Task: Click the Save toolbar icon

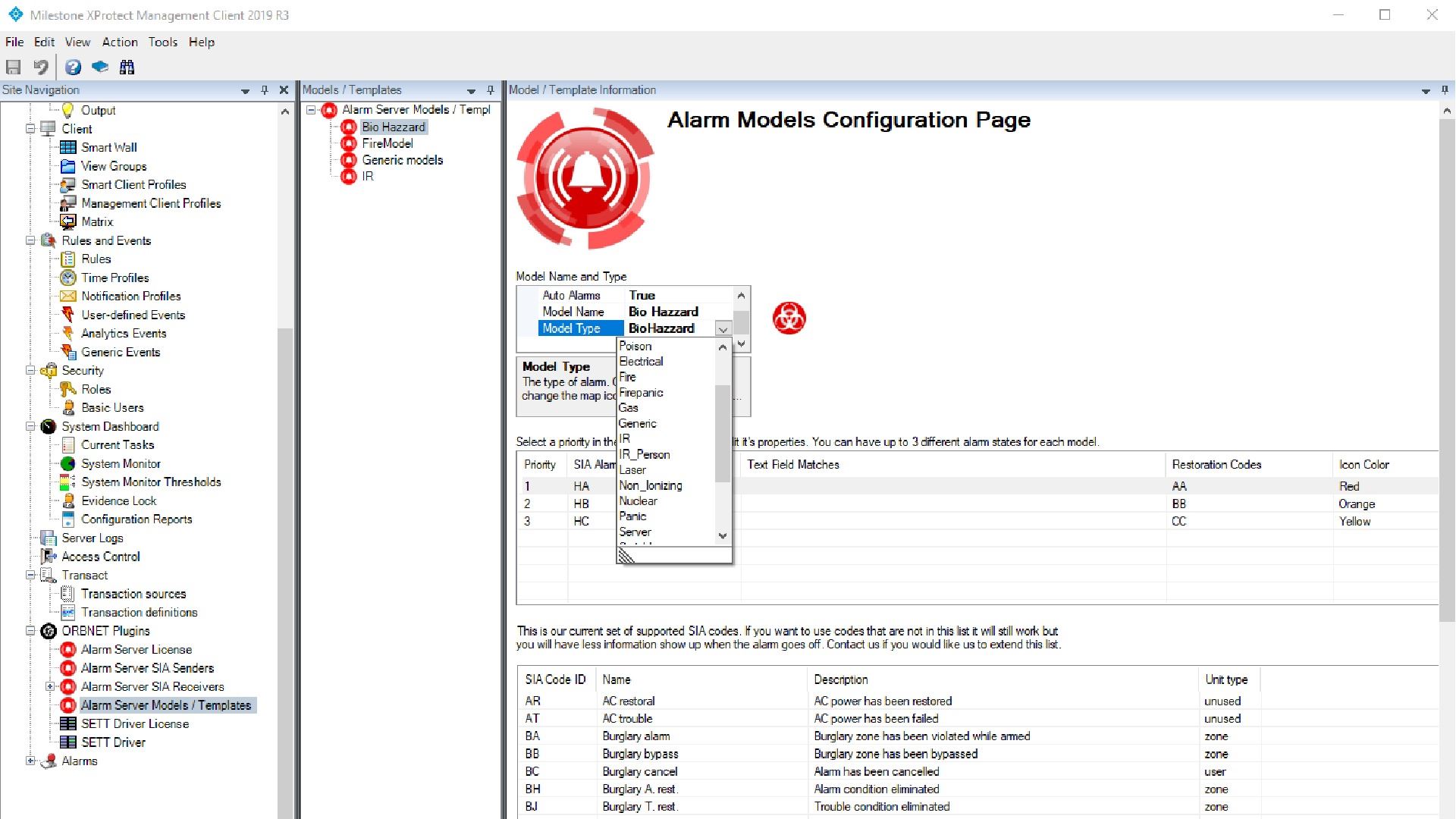Action: (14, 67)
